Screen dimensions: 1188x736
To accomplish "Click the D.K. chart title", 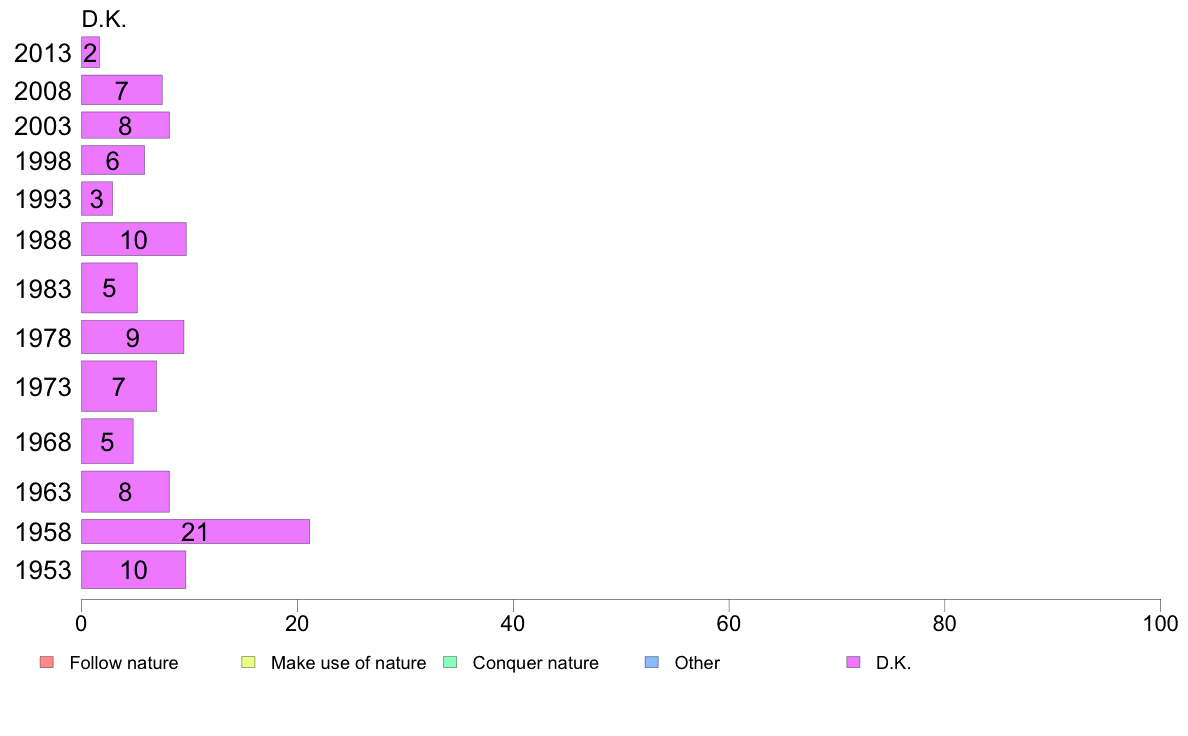I will pyautogui.click(x=104, y=19).
